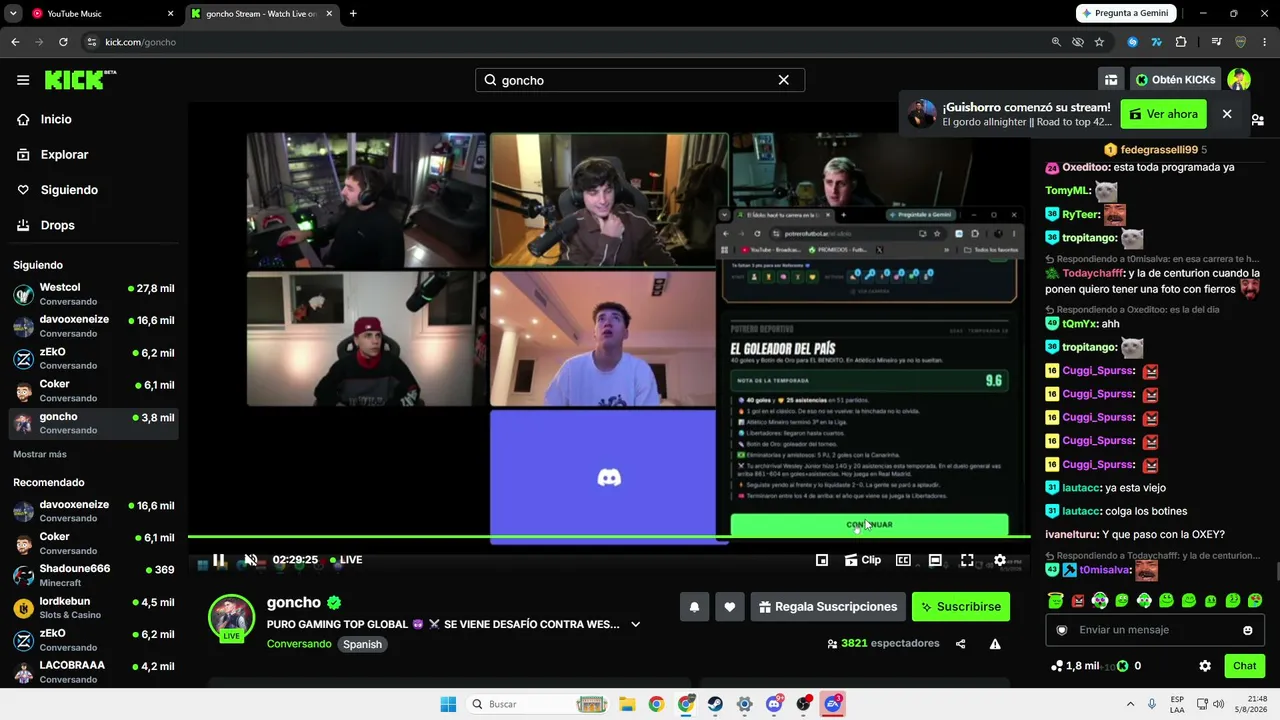Screen dimensions: 1280x720
Task: Open the emoji picker in chat
Action: tap(1248, 630)
